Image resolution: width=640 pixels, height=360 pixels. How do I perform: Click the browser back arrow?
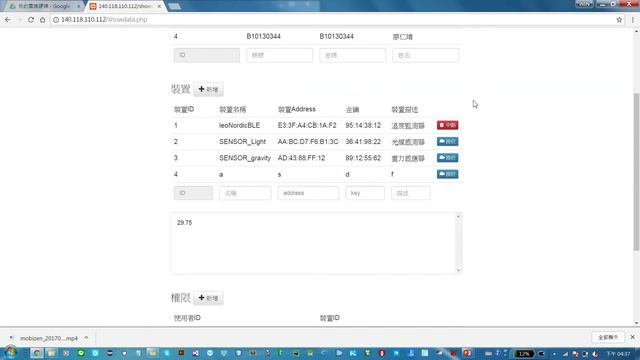(8, 20)
